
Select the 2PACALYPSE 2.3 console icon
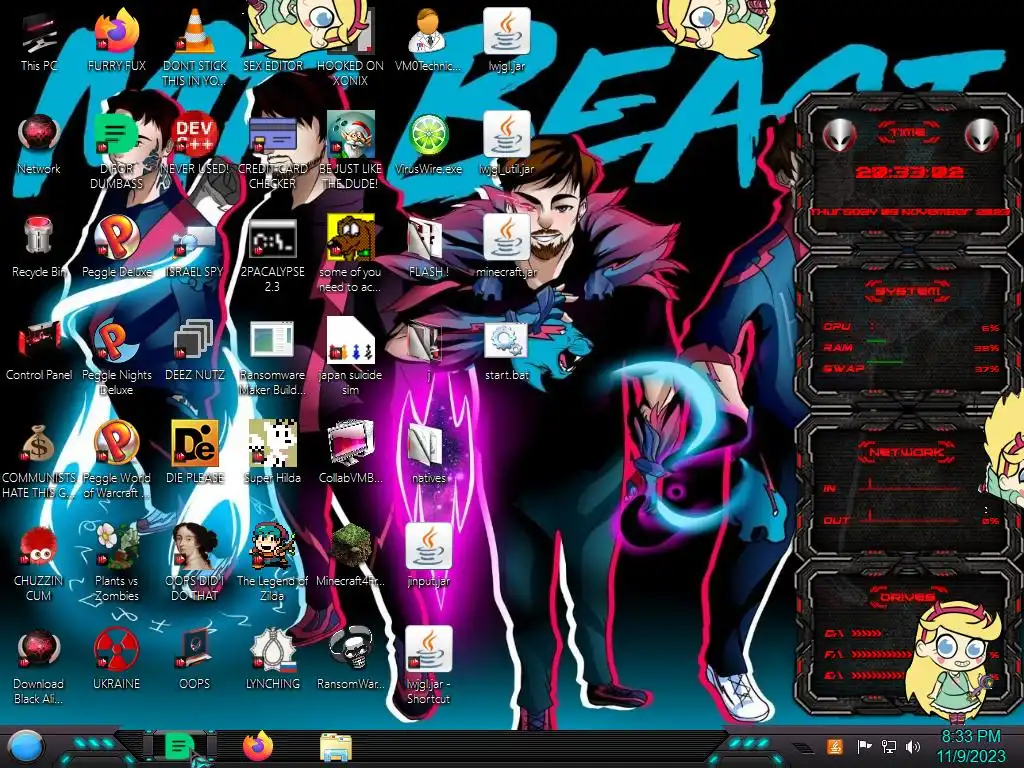pos(272,238)
